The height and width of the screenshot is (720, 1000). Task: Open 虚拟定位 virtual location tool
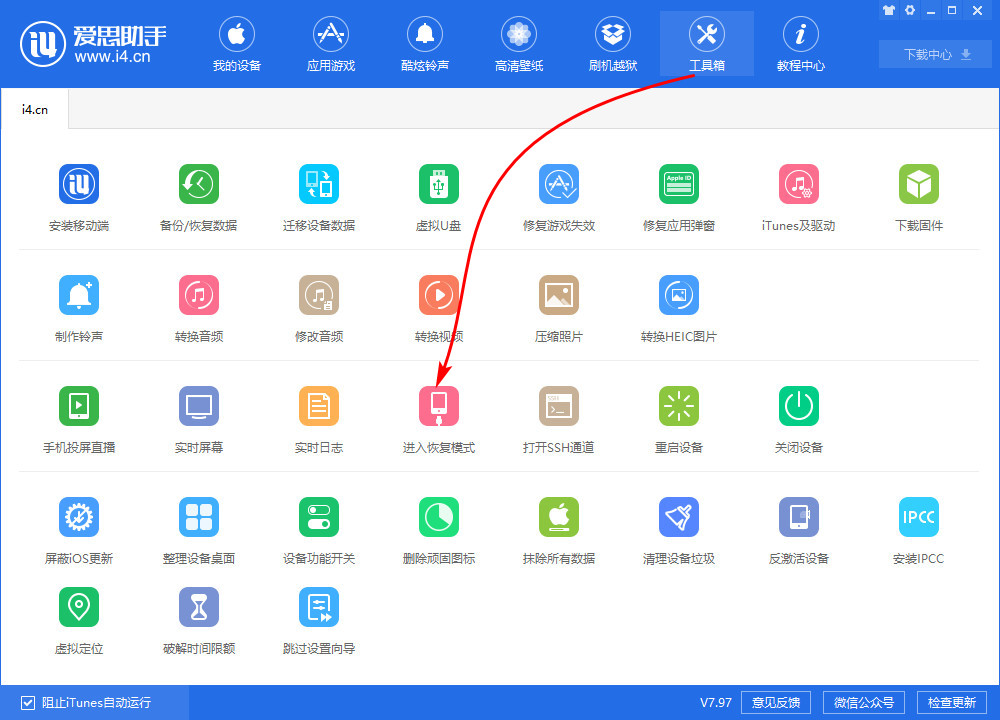(78, 607)
